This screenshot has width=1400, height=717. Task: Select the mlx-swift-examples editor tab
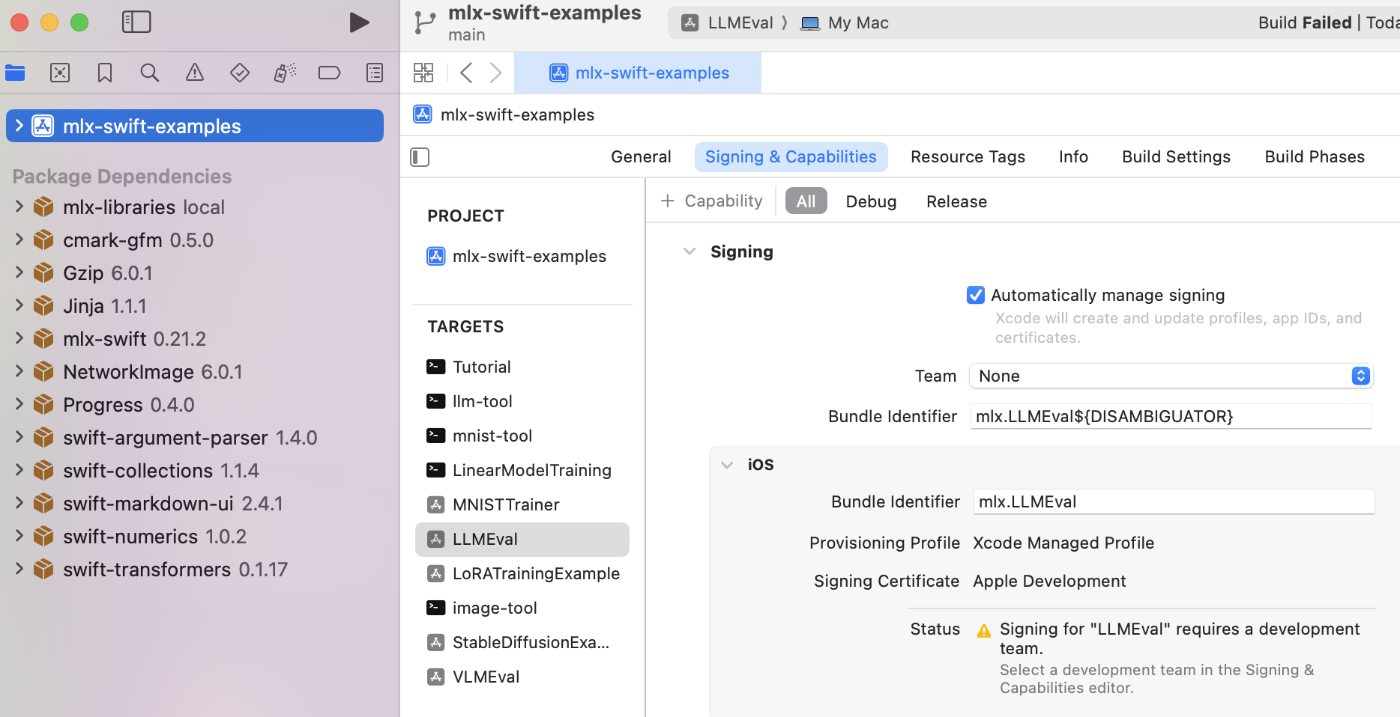pyautogui.click(x=638, y=72)
